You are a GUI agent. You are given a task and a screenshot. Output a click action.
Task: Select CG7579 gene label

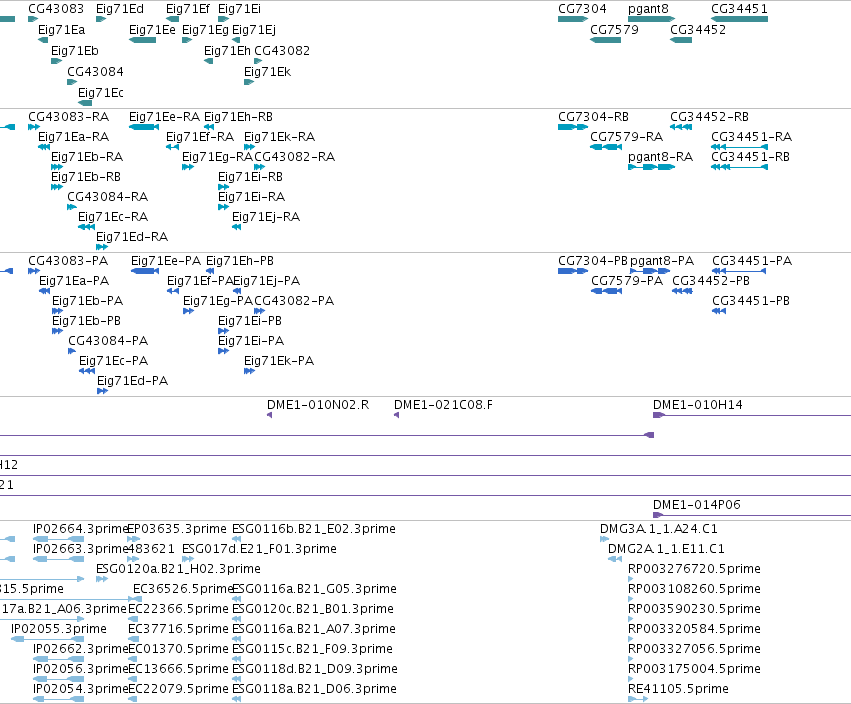(x=614, y=29)
